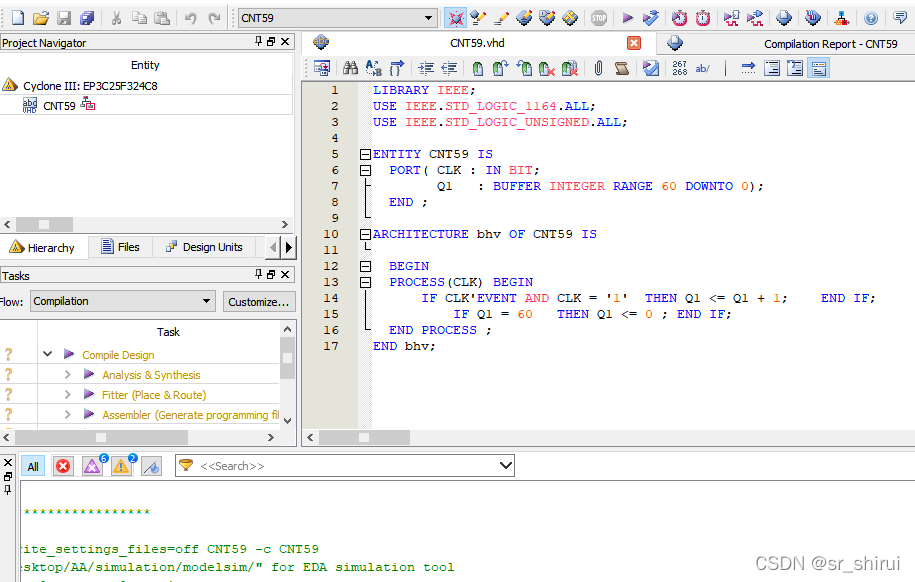This screenshot has width=915, height=582.
Task: Start Analysis & Synthesis checkmark icon
Action: tap(650, 18)
